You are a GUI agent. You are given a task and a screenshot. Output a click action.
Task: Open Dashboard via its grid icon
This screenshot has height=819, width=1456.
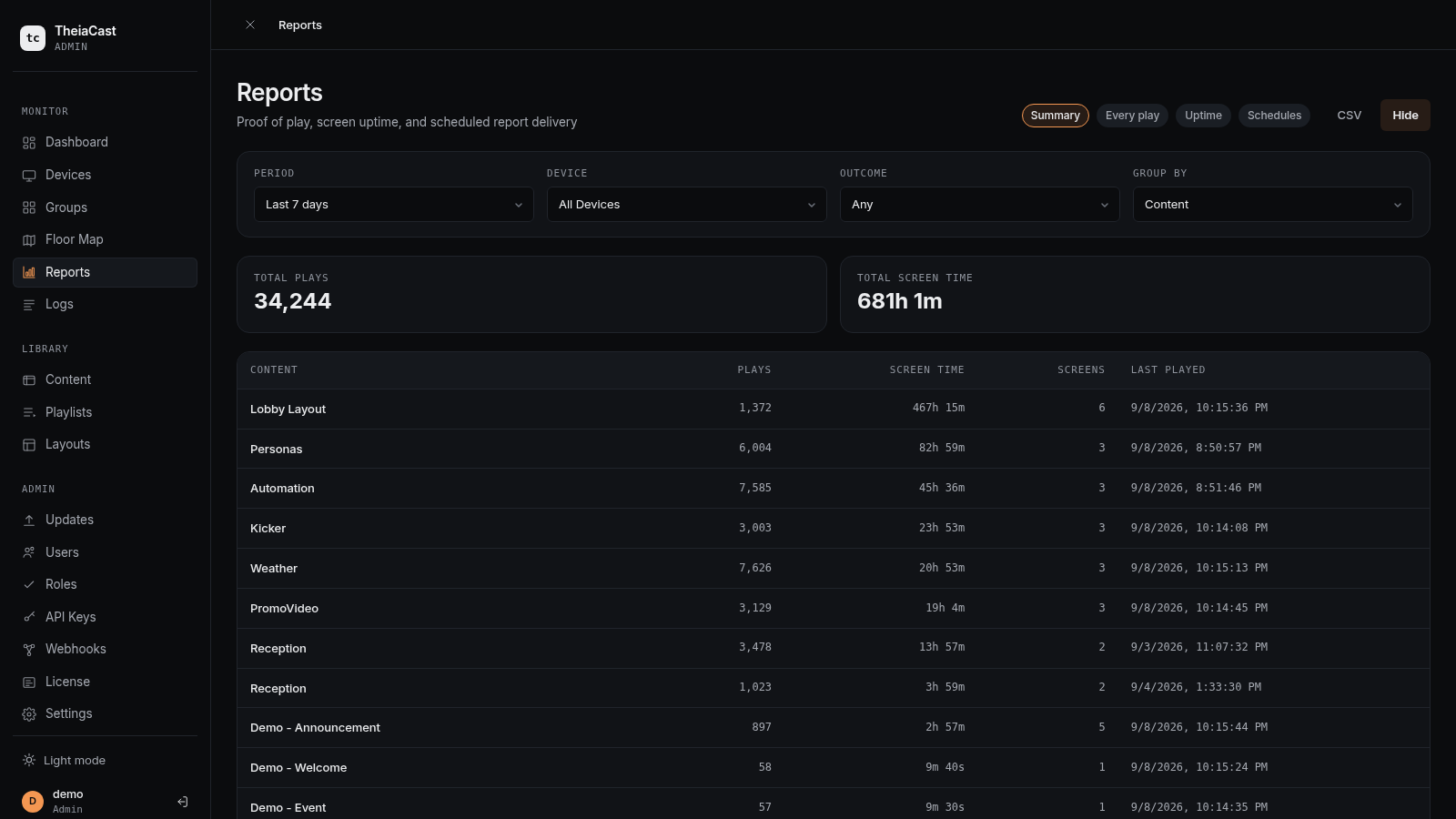point(29,143)
